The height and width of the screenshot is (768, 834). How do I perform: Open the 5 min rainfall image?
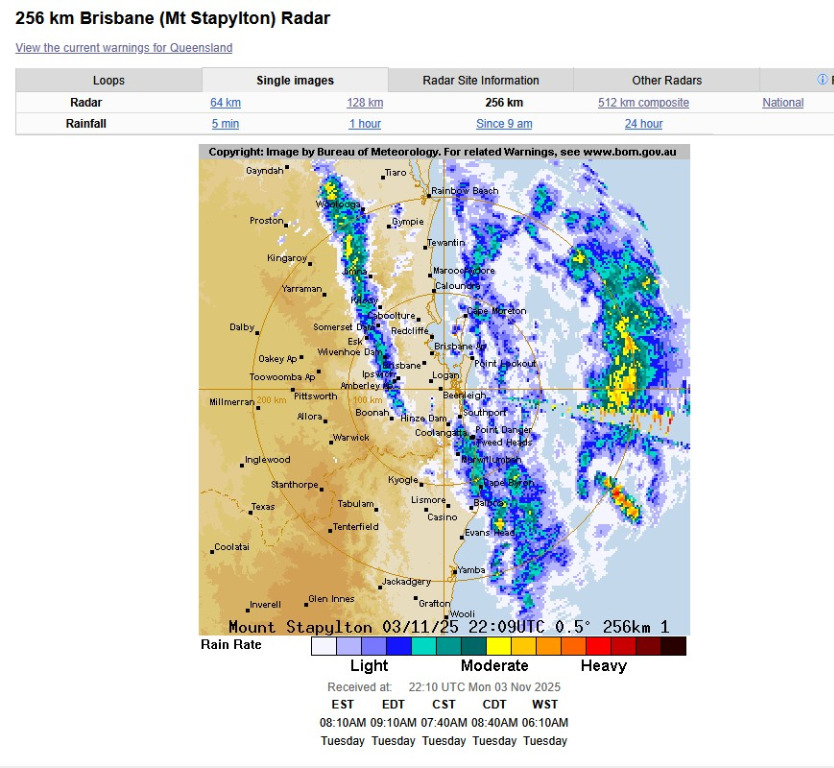point(225,123)
